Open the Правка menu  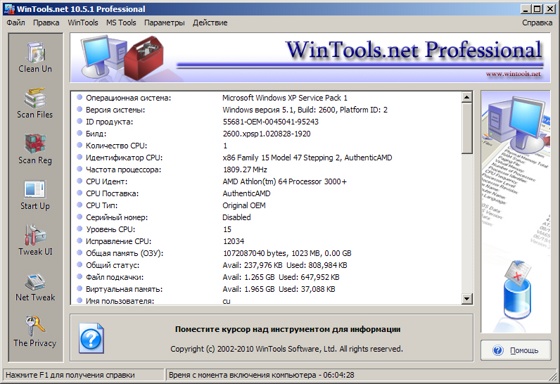46,23
